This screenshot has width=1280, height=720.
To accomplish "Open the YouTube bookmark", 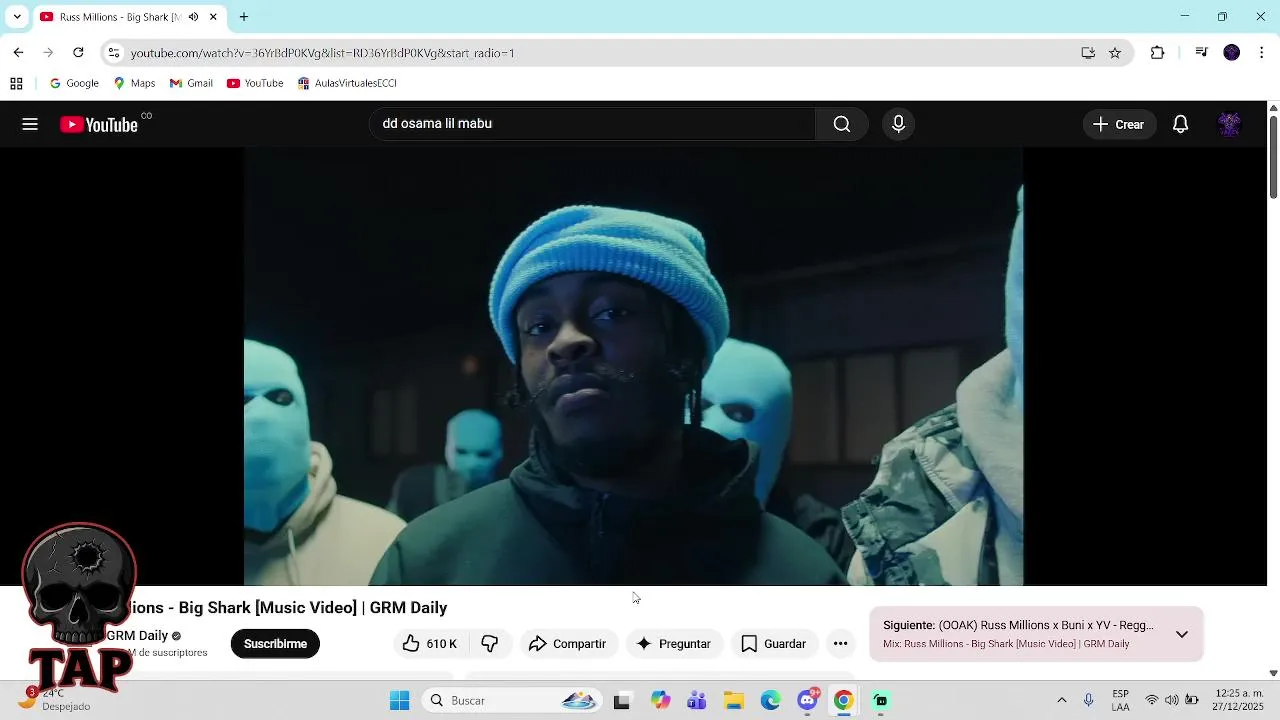I will pos(255,83).
